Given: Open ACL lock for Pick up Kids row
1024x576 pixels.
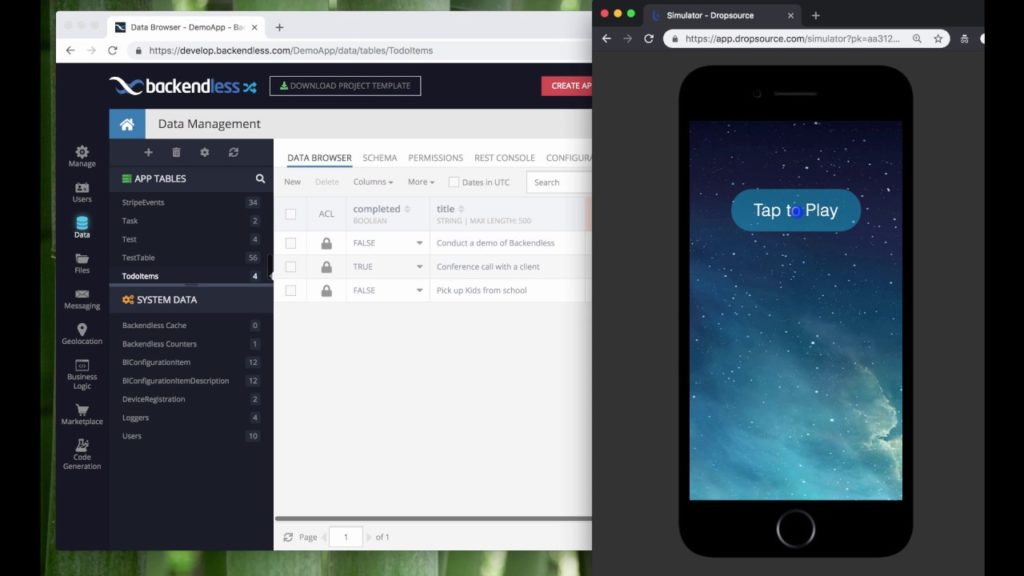Looking at the screenshot, I should pos(326,291).
